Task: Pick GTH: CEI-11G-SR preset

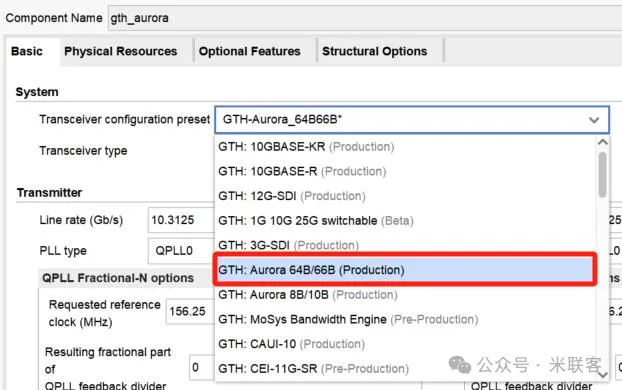Action: click(405, 369)
